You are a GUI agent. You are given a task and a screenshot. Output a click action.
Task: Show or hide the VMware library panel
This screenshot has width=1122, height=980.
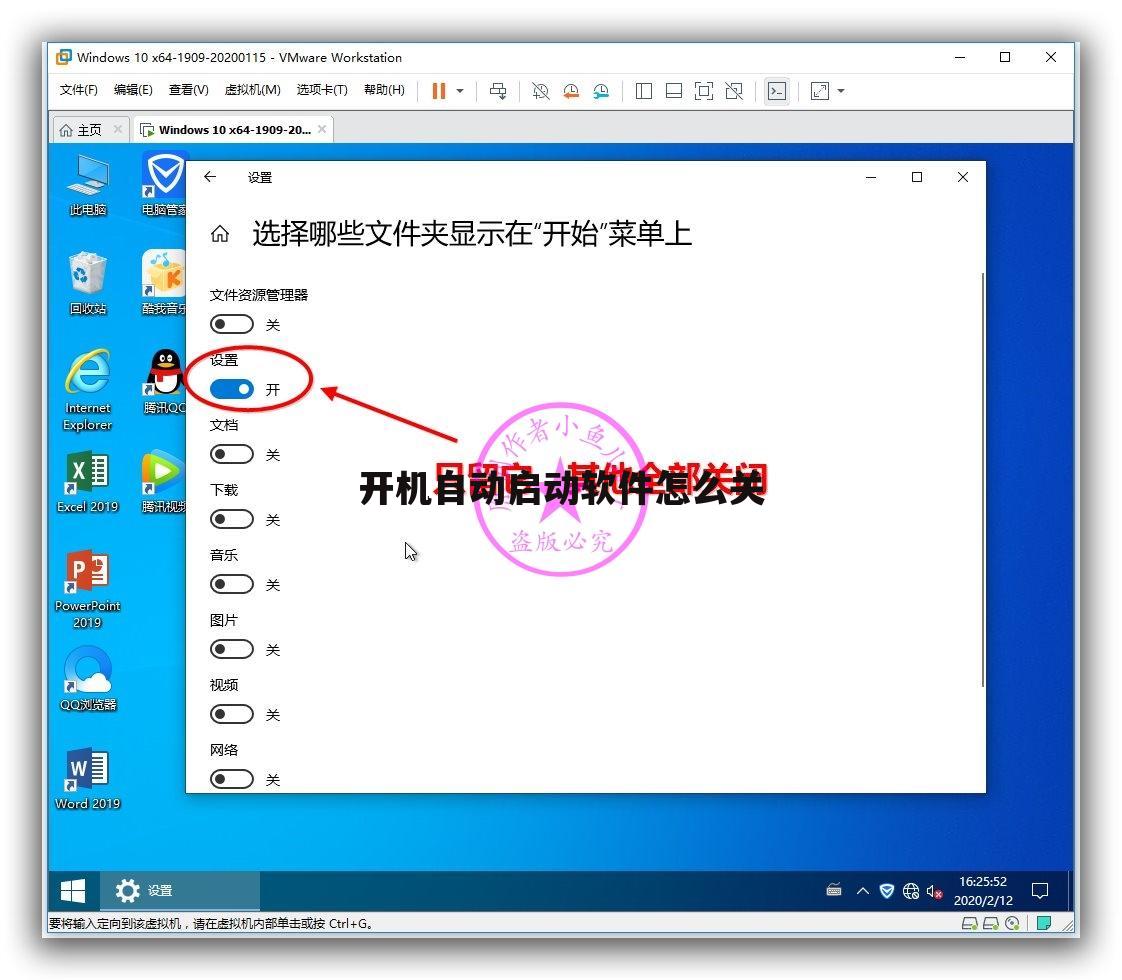click(x=643, y=91)
